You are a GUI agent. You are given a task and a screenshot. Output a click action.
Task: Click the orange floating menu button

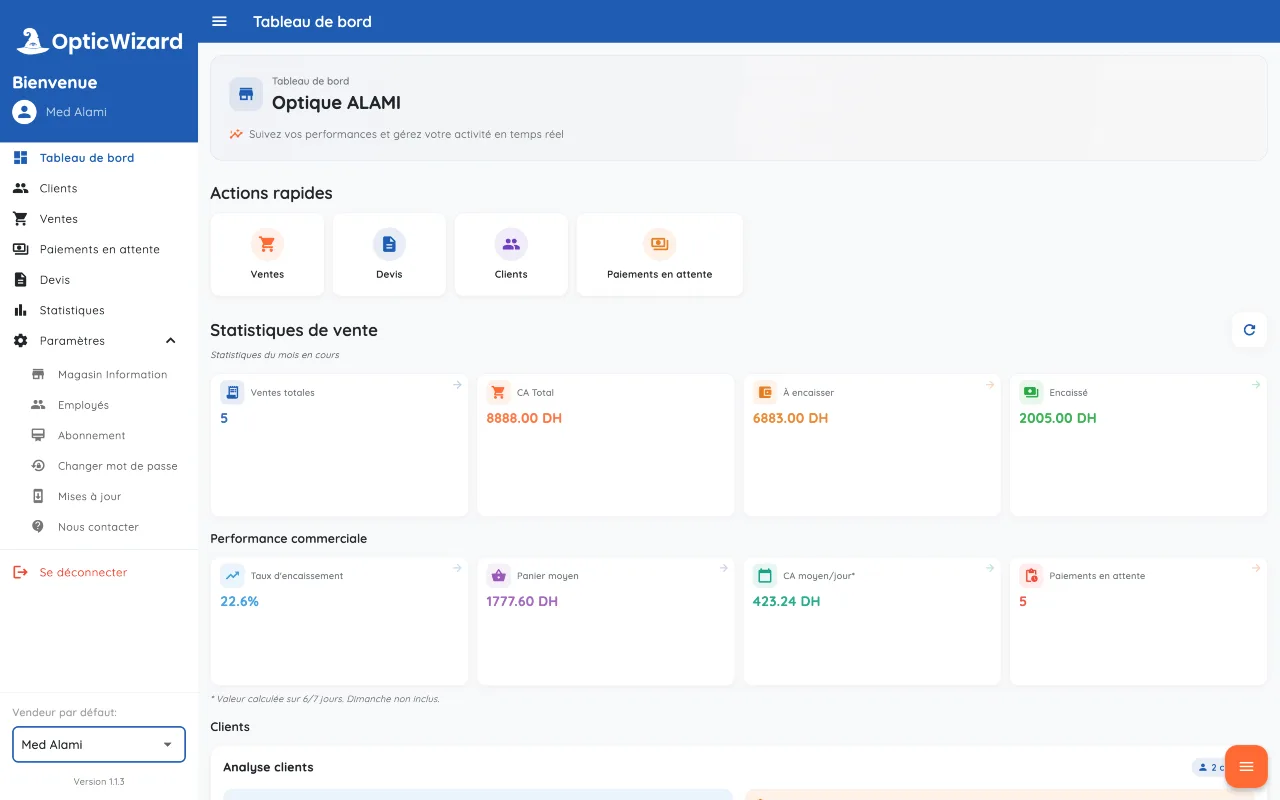coord(1246,767)
